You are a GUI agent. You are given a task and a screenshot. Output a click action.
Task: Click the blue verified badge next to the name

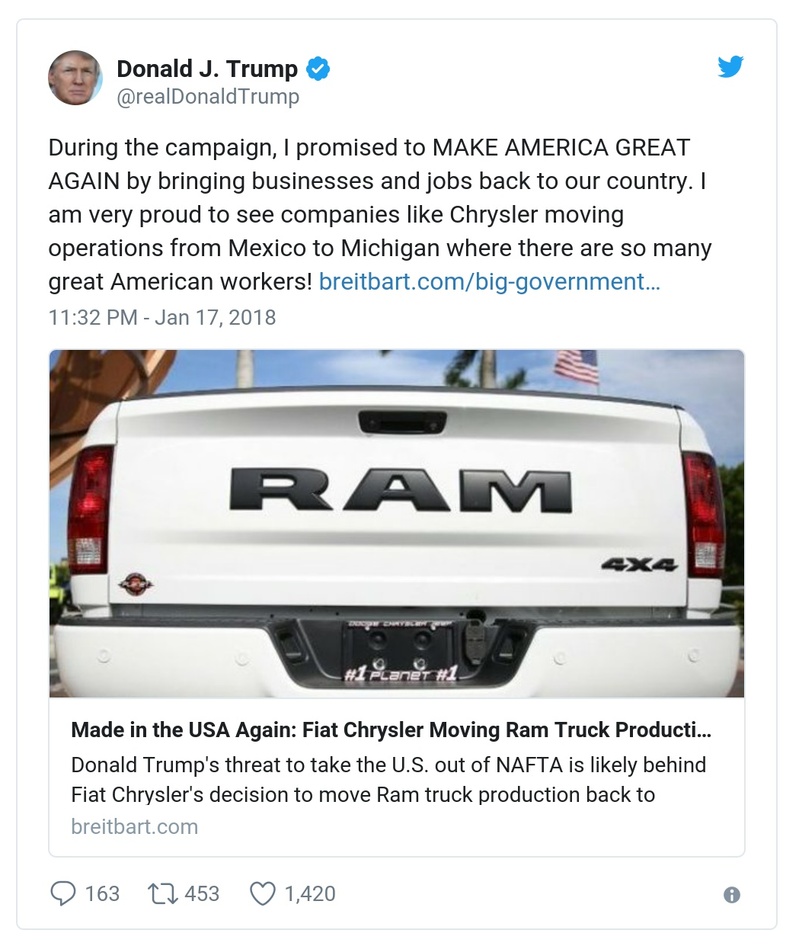317,68
